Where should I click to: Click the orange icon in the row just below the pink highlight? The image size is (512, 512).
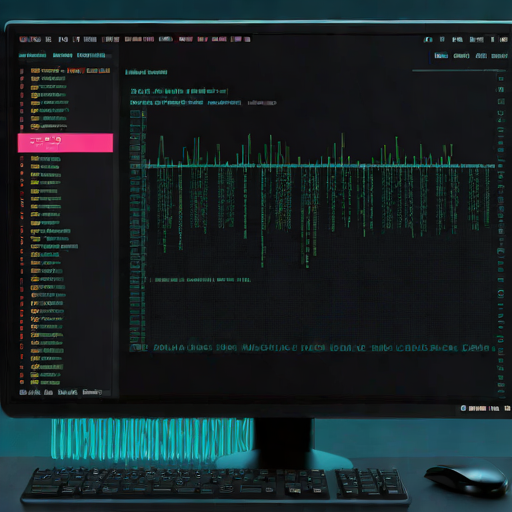35,159
